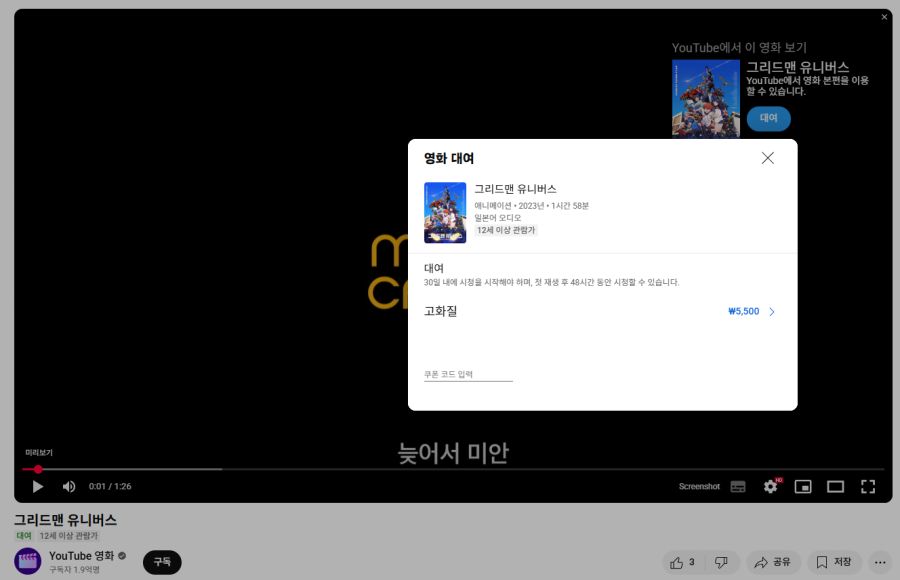Mute the video with speaker icon
900x580 pixels.
68,486
